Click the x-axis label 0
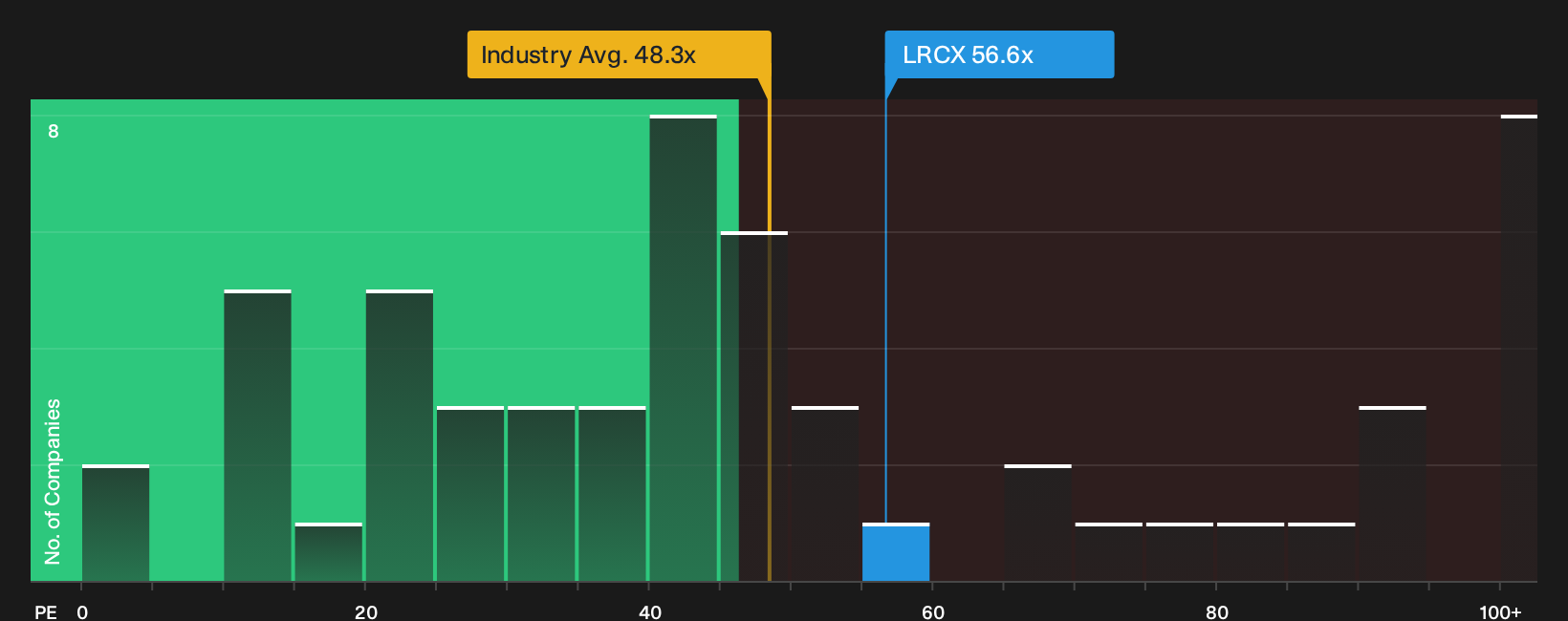Viewport: 1568px width, 621px height. [x=82, y=611]
